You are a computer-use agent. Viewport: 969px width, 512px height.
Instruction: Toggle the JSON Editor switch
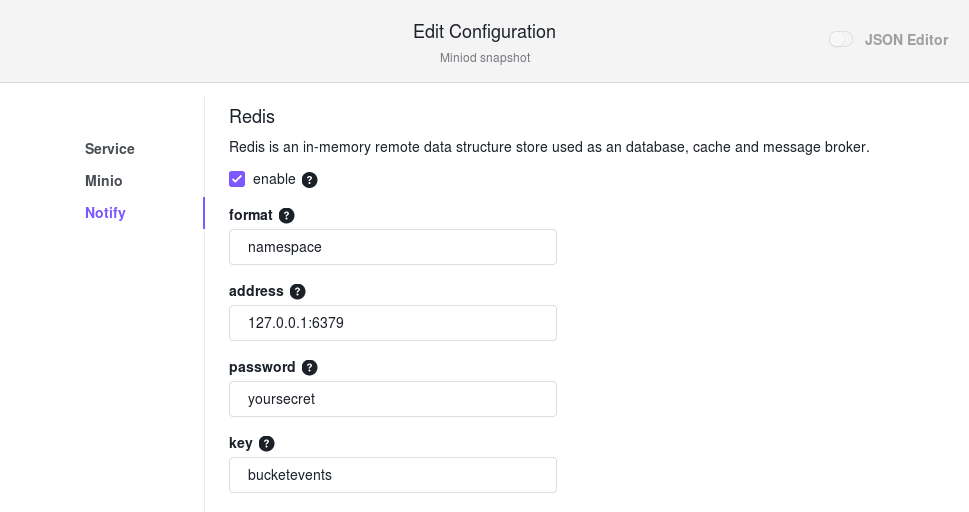click(x=840, y=40)
